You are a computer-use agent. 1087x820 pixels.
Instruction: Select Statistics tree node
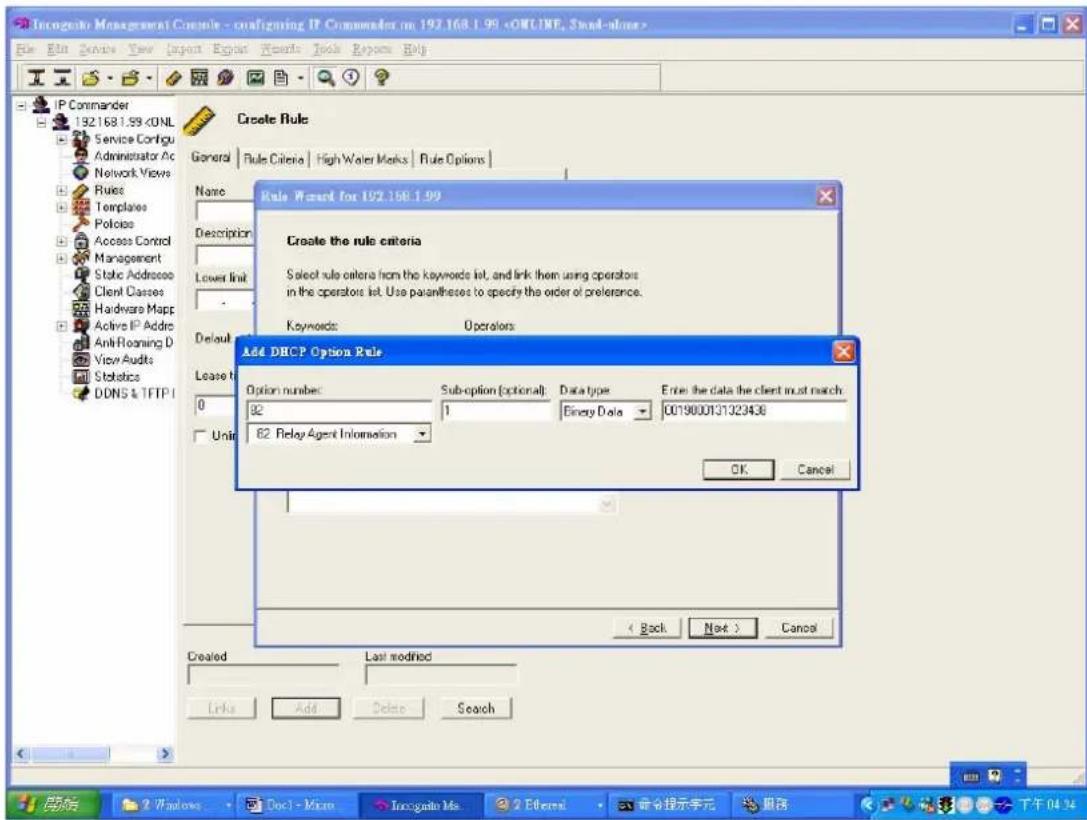pos(116,376)
